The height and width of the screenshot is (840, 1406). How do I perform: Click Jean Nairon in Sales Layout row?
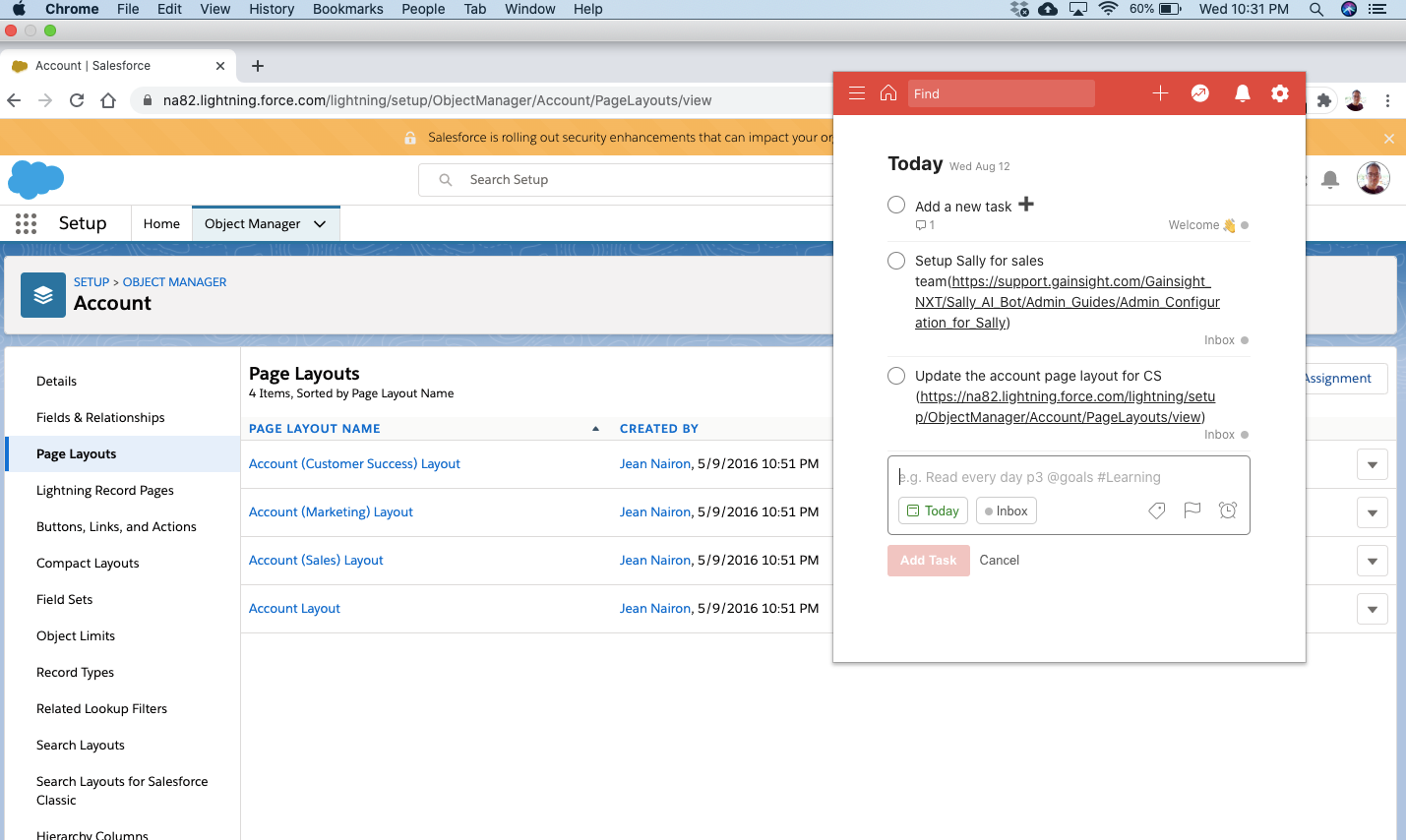(655, 561)
